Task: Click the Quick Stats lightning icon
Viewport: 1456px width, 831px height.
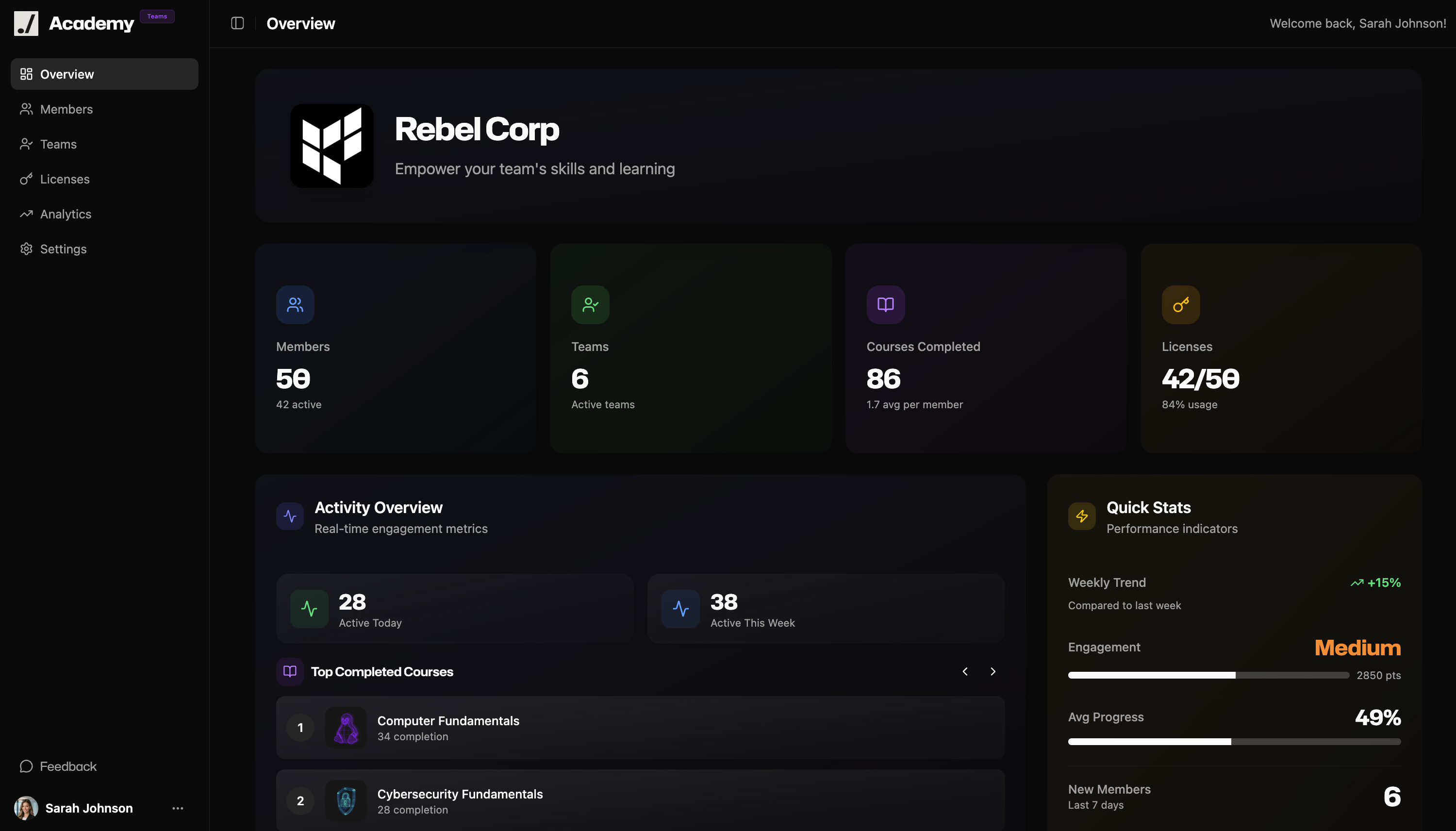Action: pyautogui.click(x=1082, y=515)
